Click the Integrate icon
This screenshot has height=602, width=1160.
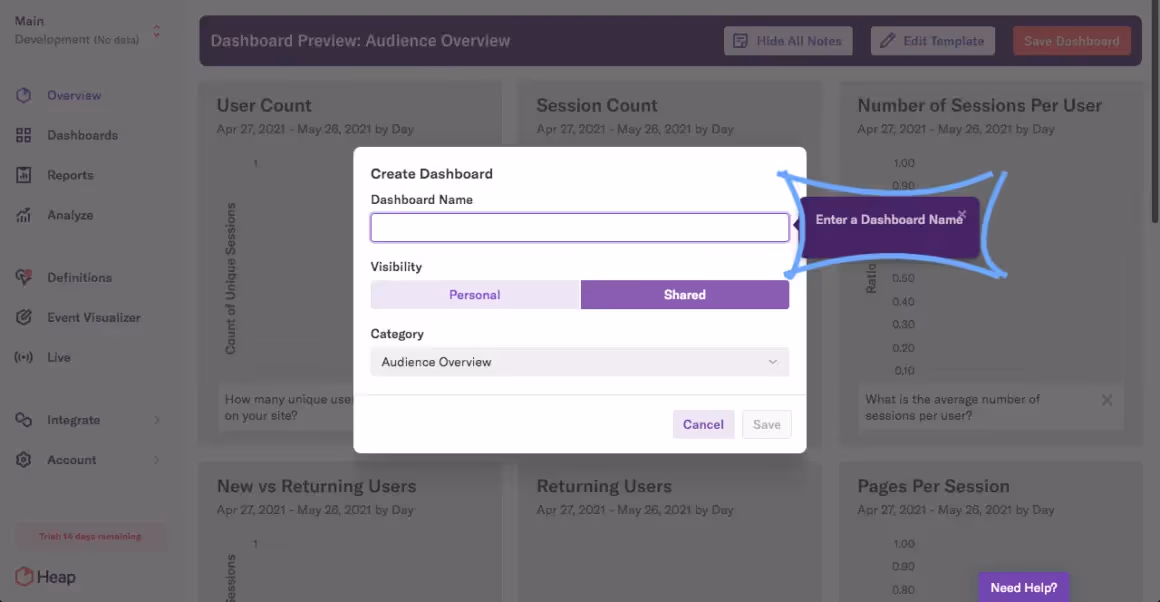click(24, 419)
